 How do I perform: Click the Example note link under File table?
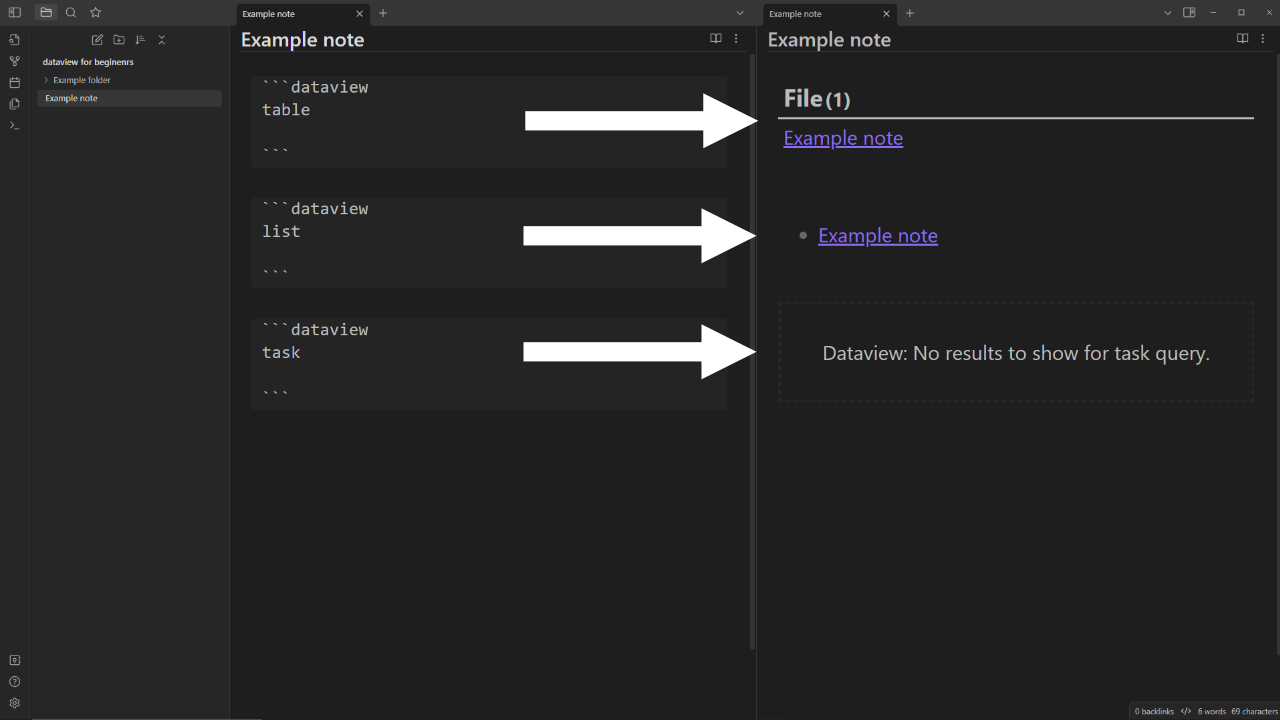[843, 138]
